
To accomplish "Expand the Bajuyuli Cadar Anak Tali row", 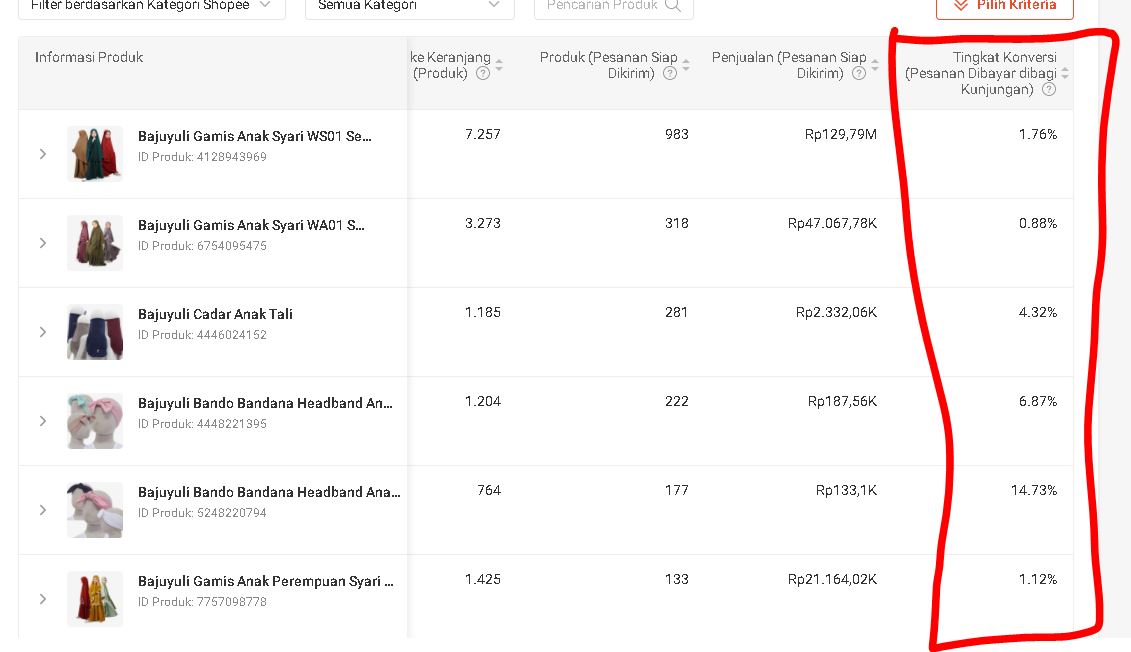I will [x=42, y=331].
